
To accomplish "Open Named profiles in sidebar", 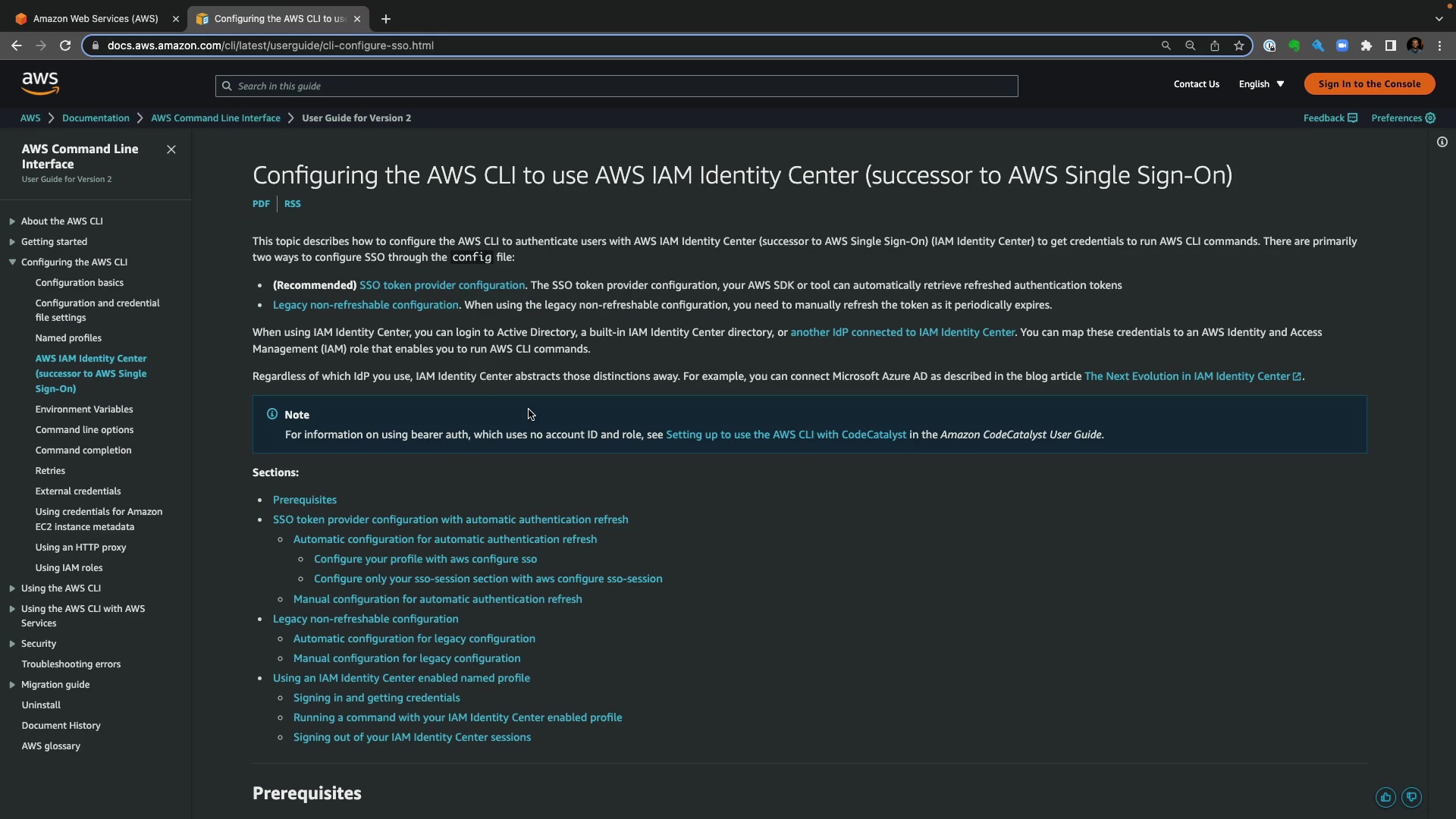I will 68,338.
